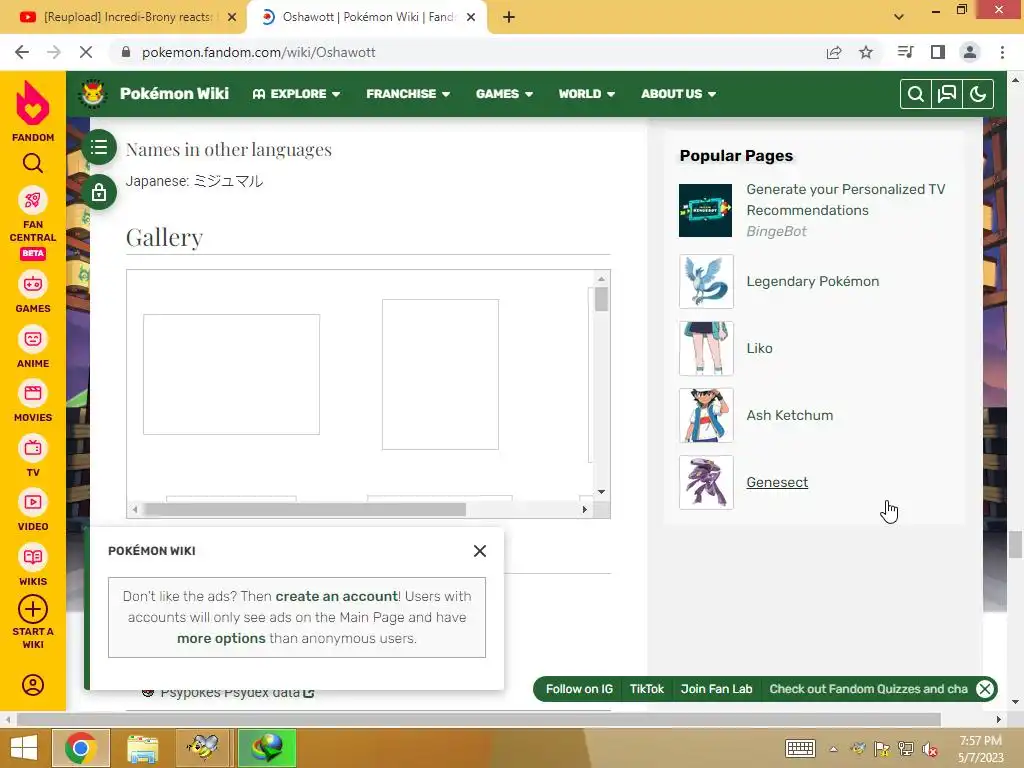Open the Movies sidebar icon
The image size is (1024, 768).
tap(33, 394)
